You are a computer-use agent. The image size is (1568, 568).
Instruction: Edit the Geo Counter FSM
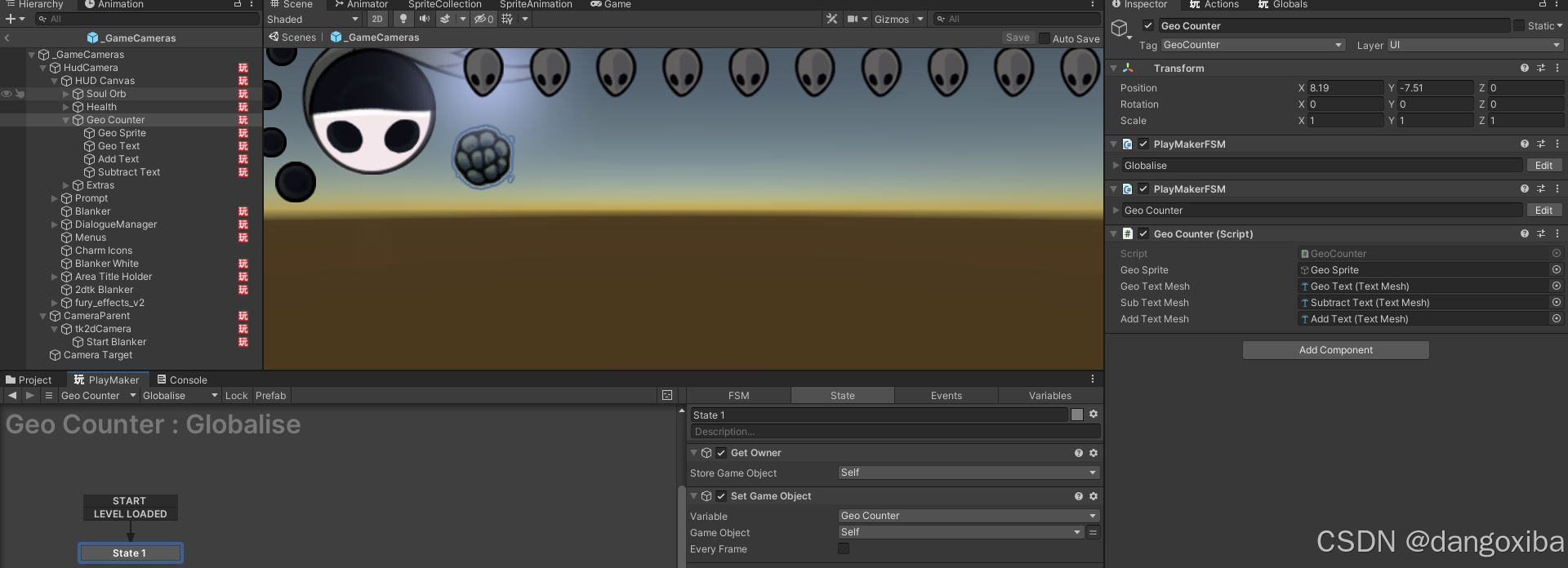(x=1543, y=211)
